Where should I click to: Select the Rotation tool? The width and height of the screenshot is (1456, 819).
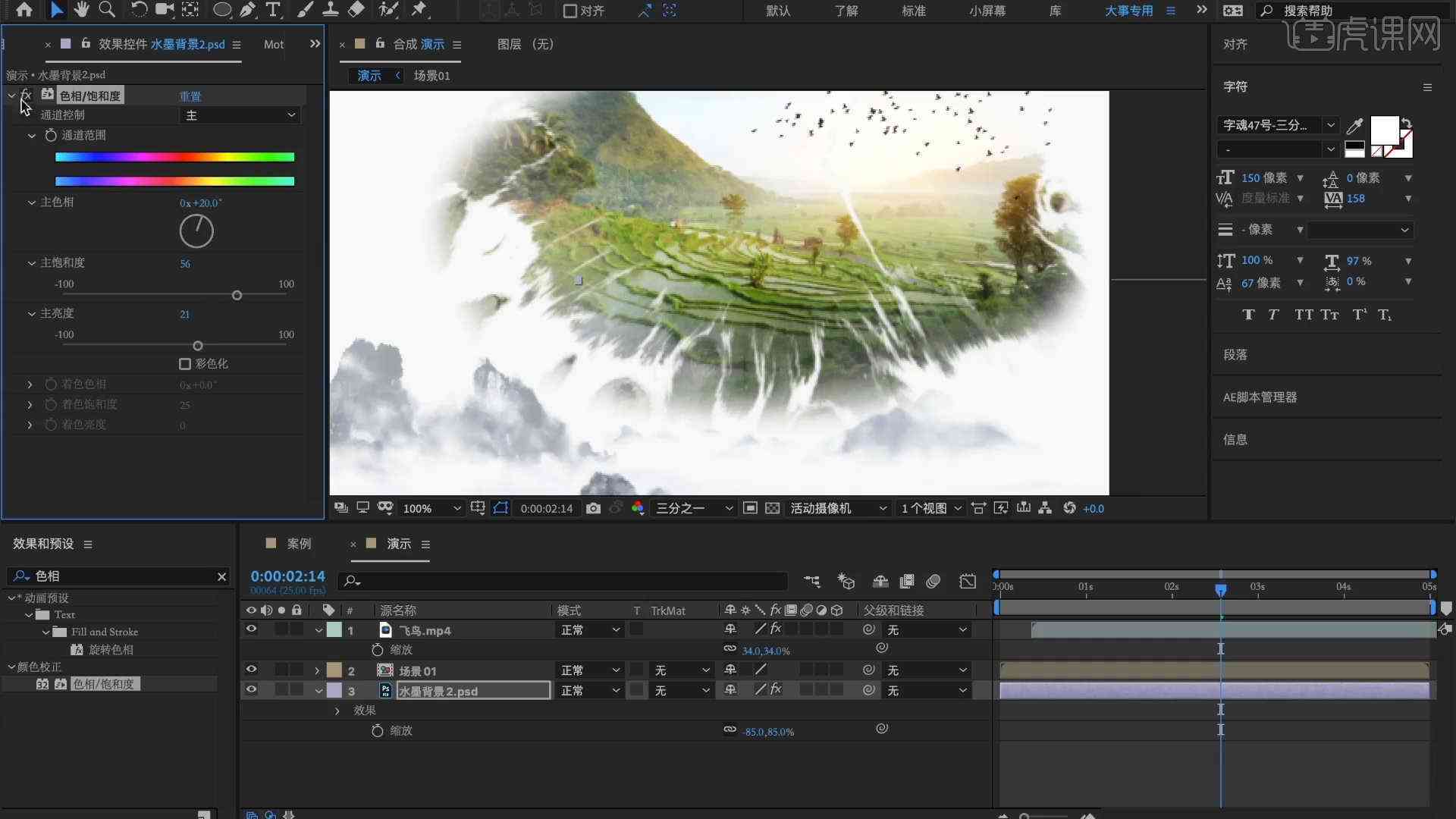pos(139,10)
